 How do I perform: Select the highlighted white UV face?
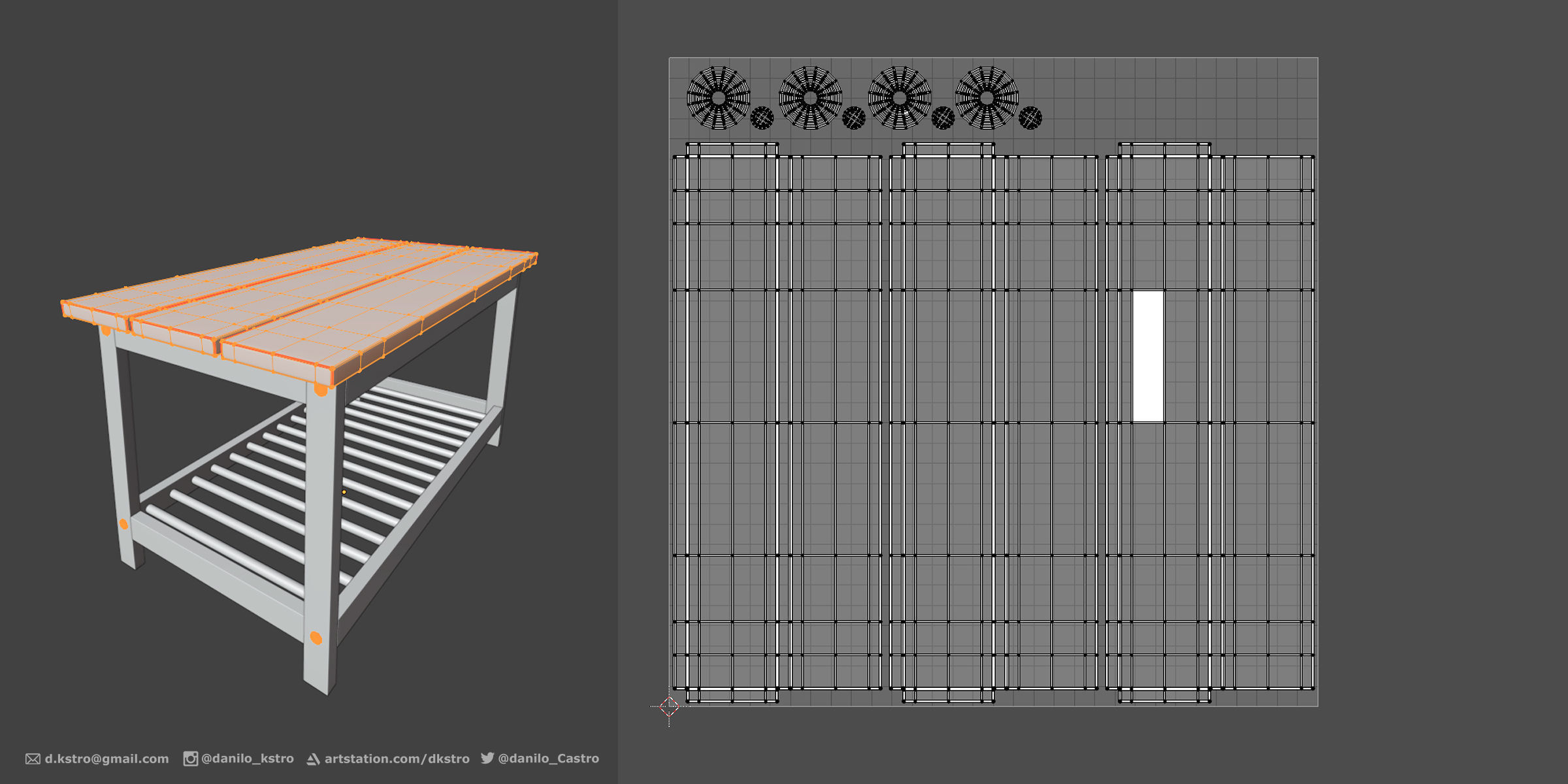click(1148, 356)
